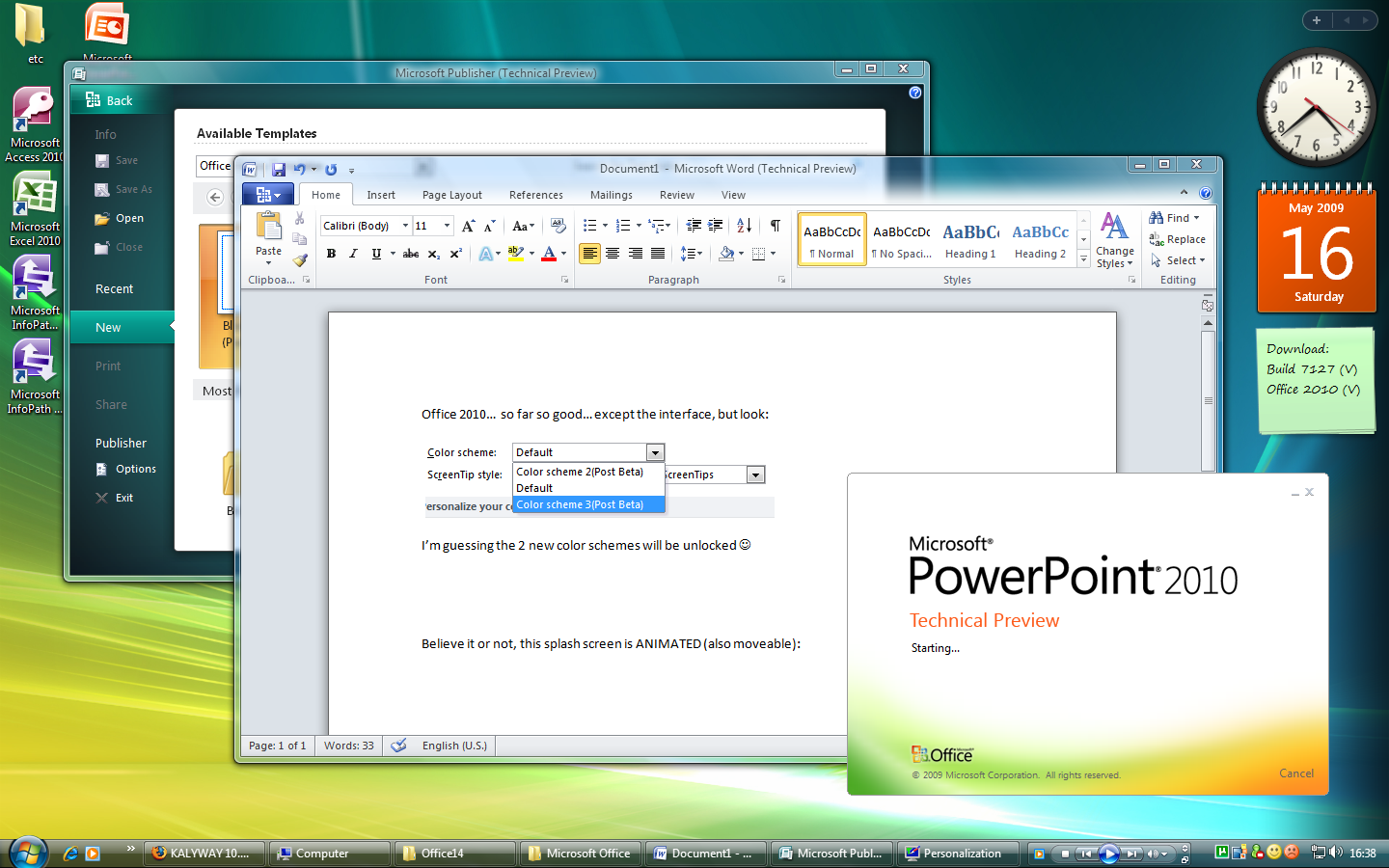Screen dimensions: 1389x868
Task: Click Options in Publisher's side menu
Action: [x=125, y=469]
